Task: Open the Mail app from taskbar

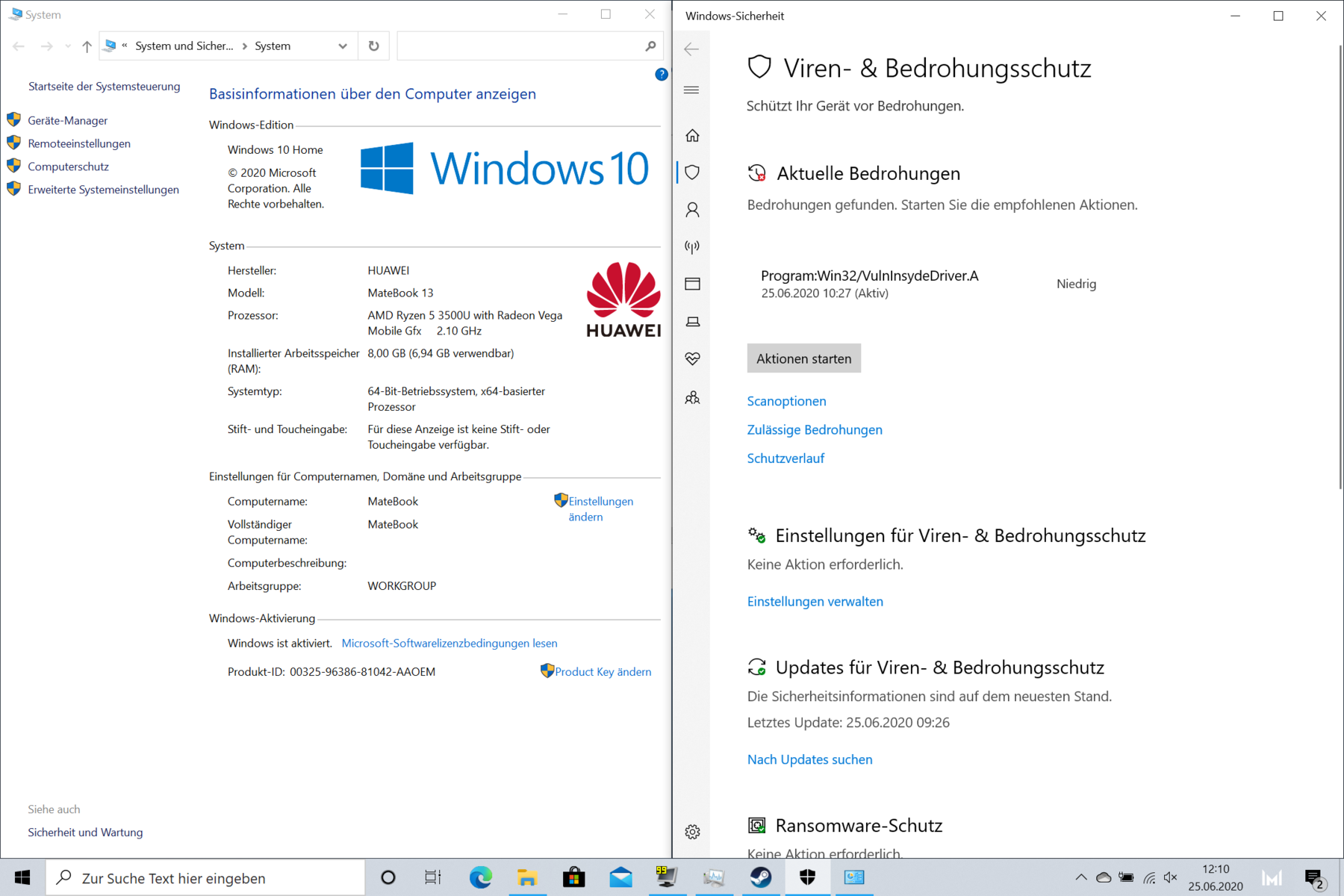Action: point(620,877)
